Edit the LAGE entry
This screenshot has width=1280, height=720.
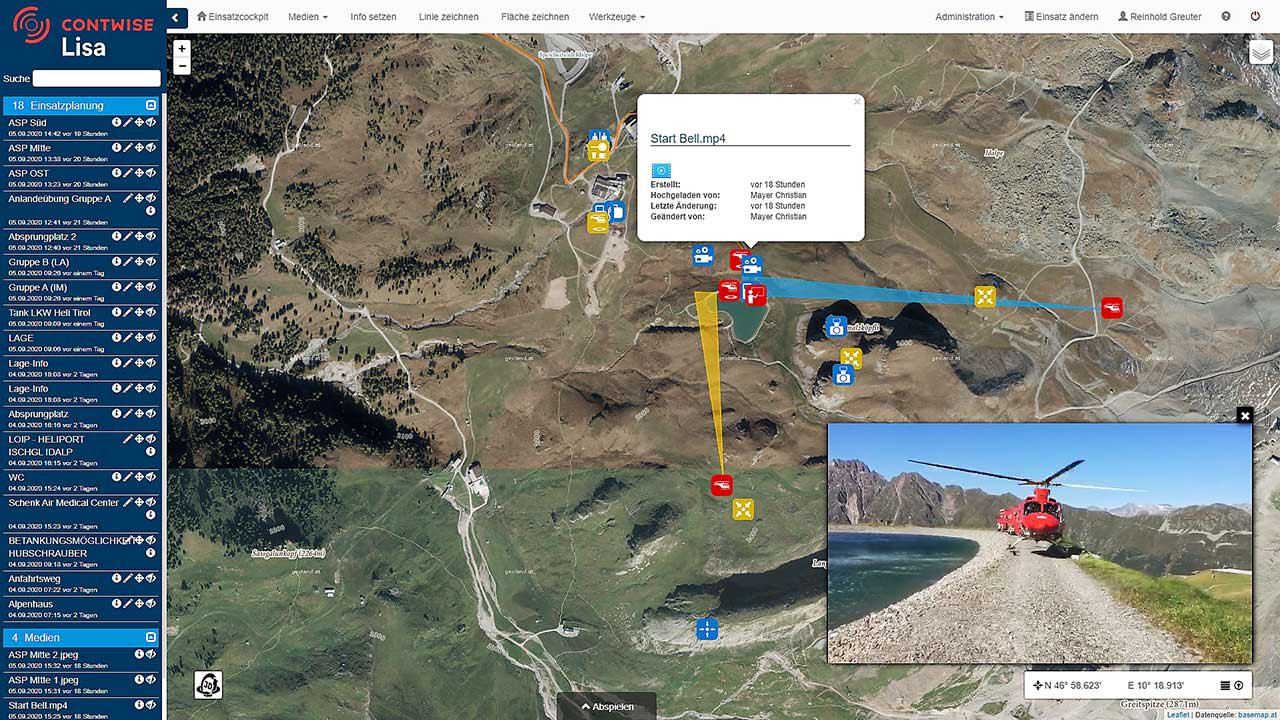click(128, 337)
